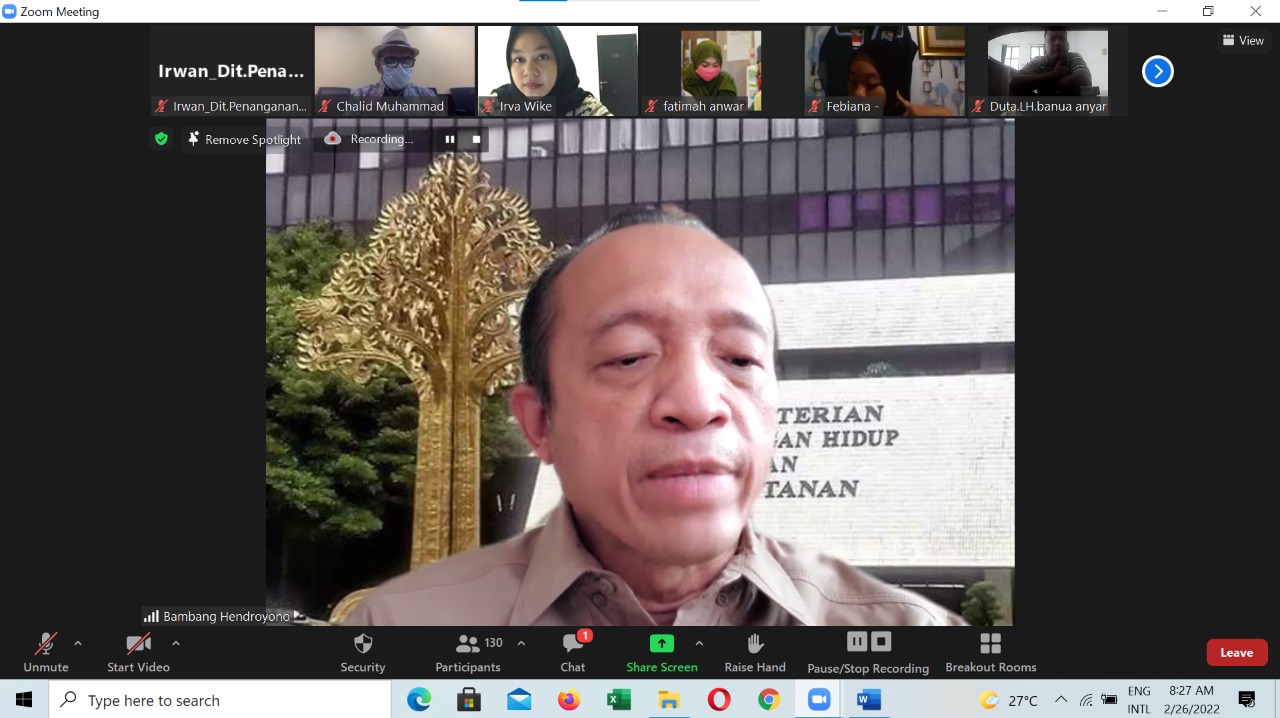This screenshot has width=1280, height=718.
Task: Toggle Pause/Stop Recording in the toolbar
Action: click(x=868, y=652)
